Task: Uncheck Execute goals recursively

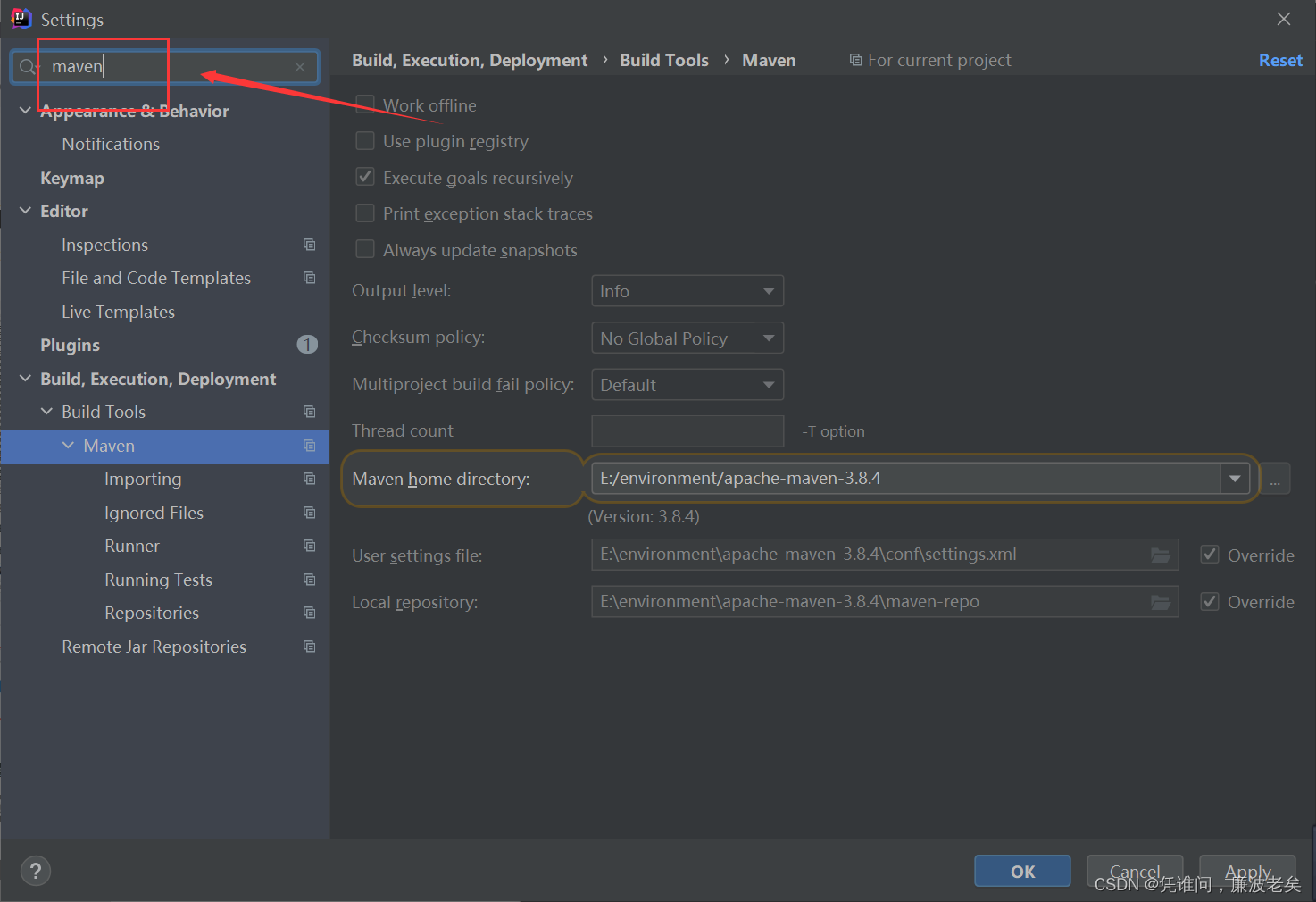Action: point(365,177)
